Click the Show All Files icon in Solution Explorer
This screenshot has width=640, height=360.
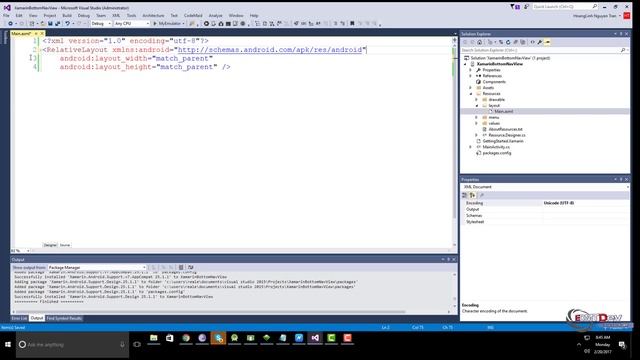click(523, 42)
